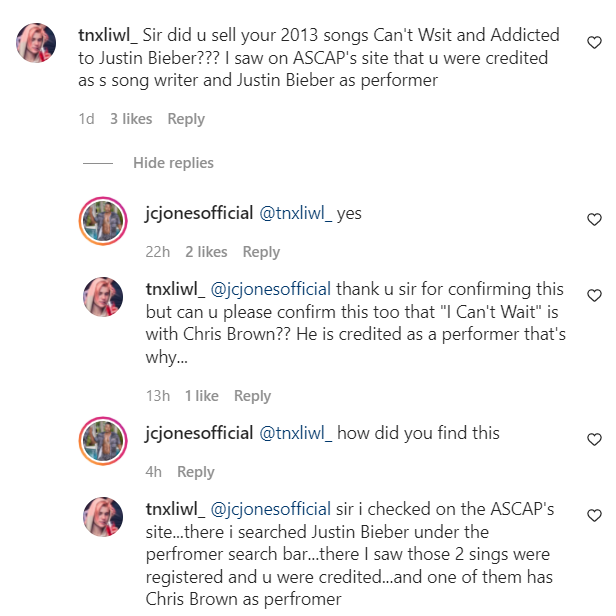Heart the reply about confirming Chris Brown
This screenshot has width=616, height=616.
coord(594,296)
